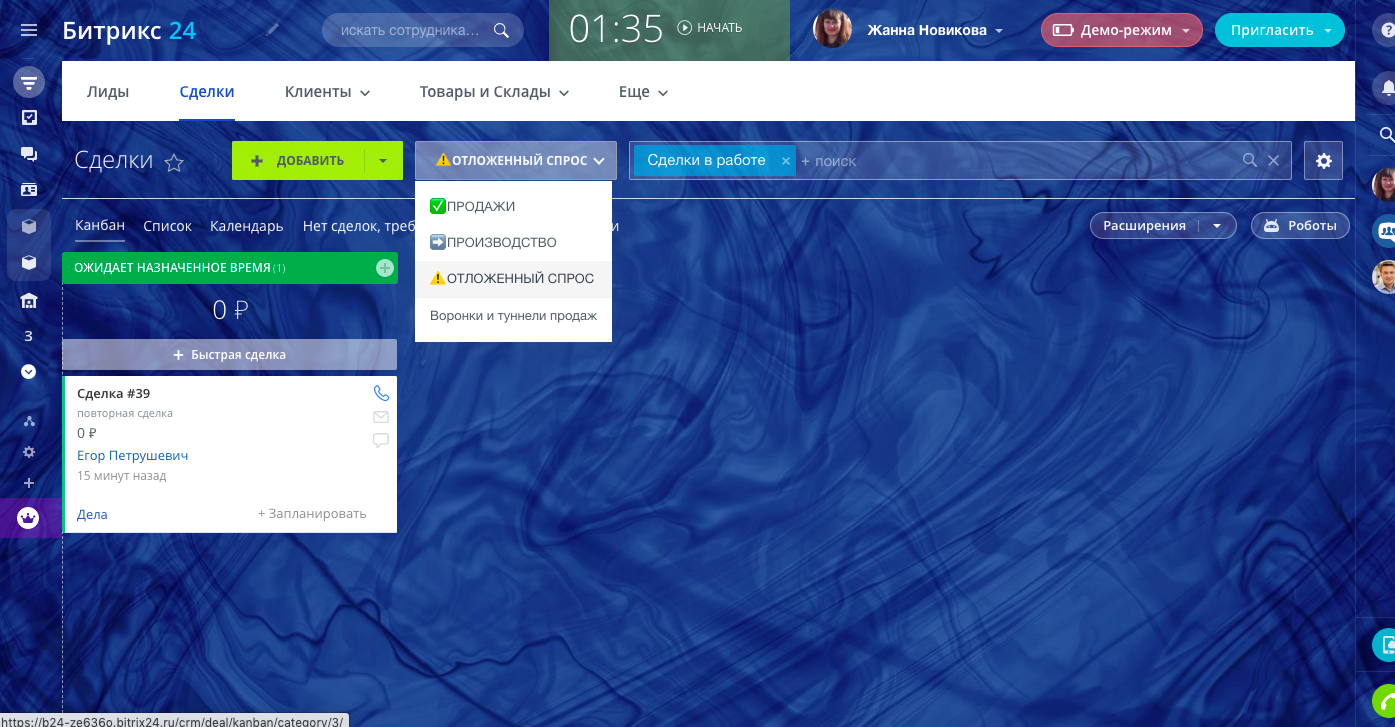Click the Быстрая сделка button
This screenshot has height=727, width=1395.
[230, 355]
